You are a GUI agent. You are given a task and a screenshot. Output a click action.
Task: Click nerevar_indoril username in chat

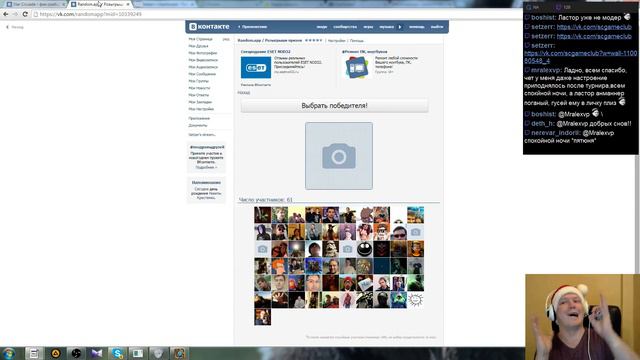pos(556,133)
